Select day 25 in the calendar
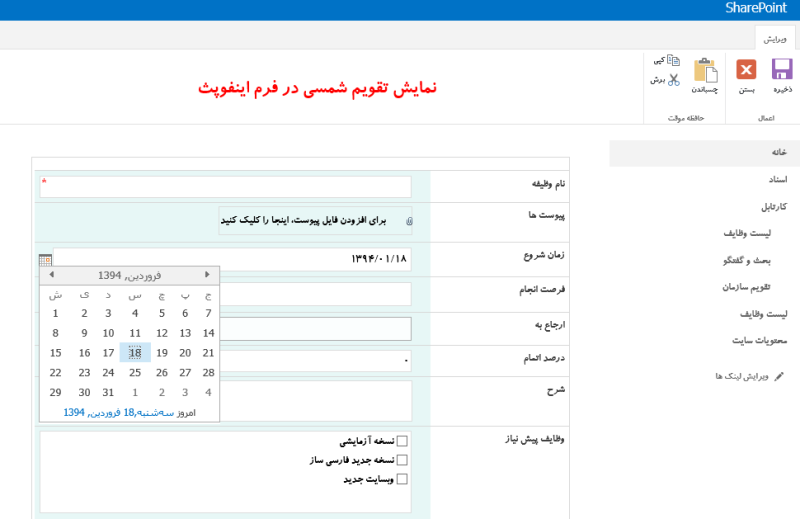Screen dimensions: 800x519 [x=135, y=373]
